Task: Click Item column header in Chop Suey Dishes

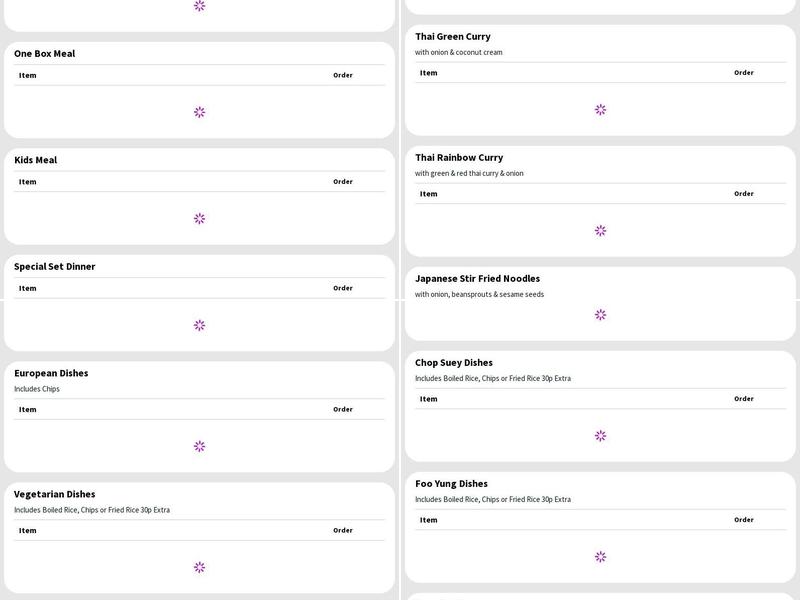Action: coord(429,399)
